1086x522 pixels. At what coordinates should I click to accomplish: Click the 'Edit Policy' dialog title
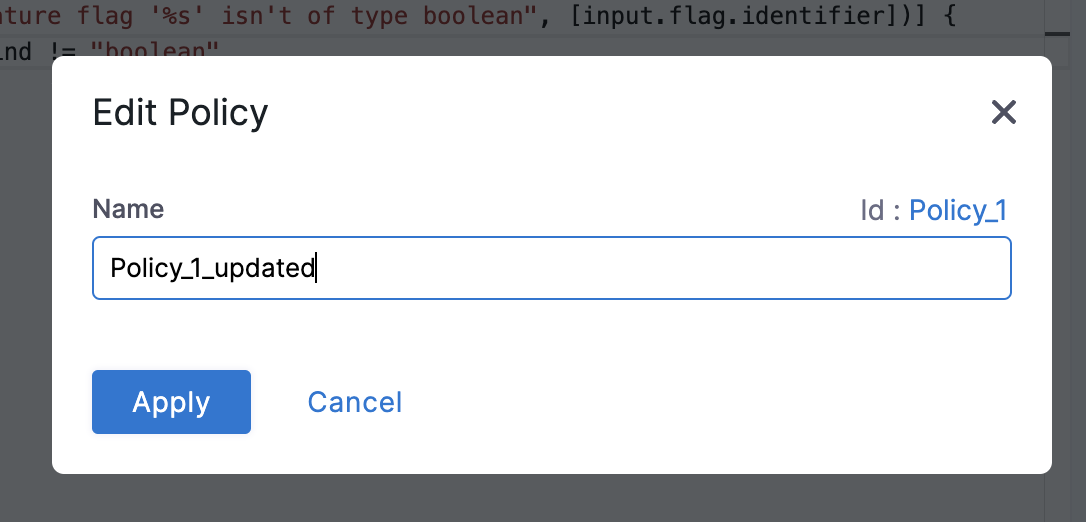coord(180,112)
